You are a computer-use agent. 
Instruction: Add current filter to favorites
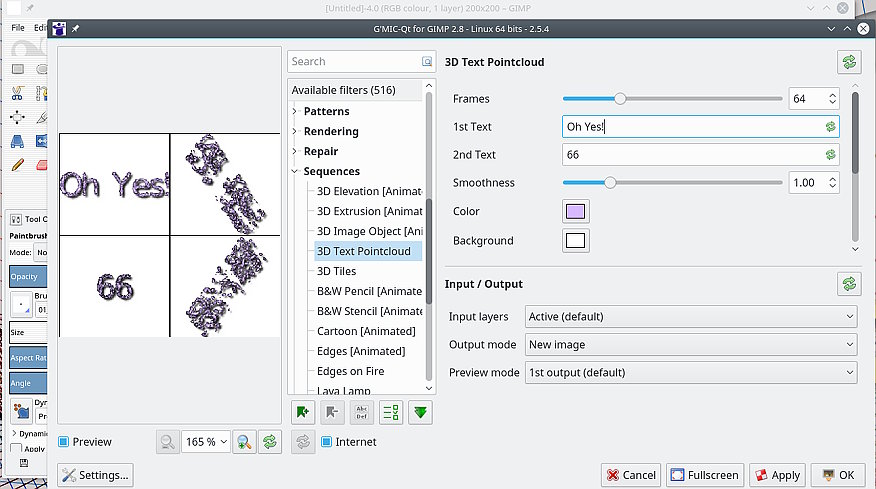tap(303, 412)
